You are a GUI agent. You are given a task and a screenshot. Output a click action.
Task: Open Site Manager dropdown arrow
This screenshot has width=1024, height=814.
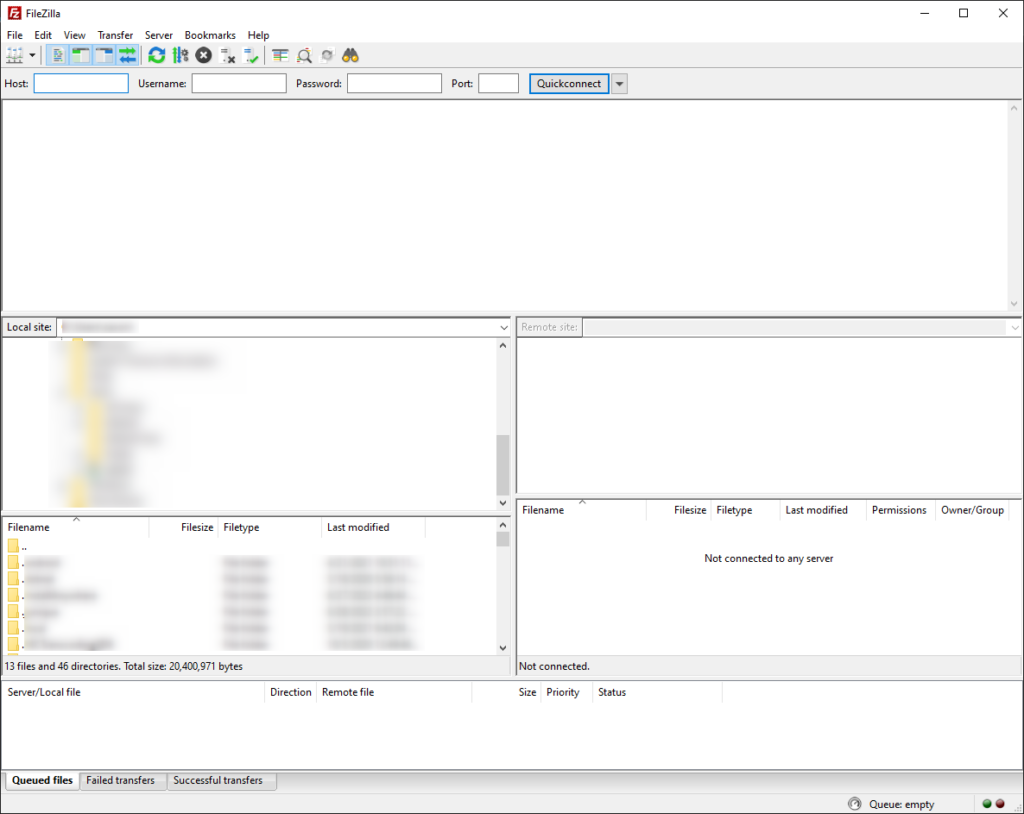32,56
